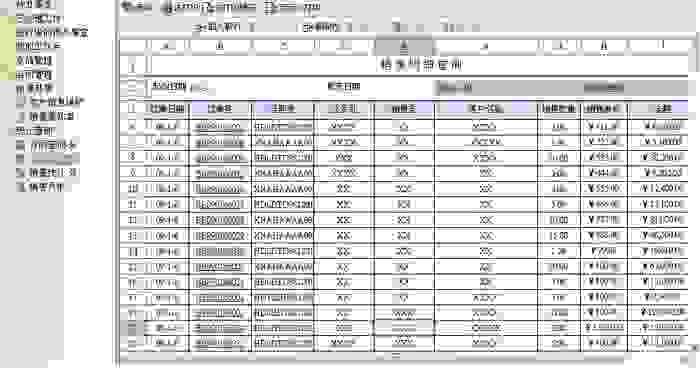Click the purple-shaded second table header cell
This screenshot has height=369, width=700.
coord(221,108)
